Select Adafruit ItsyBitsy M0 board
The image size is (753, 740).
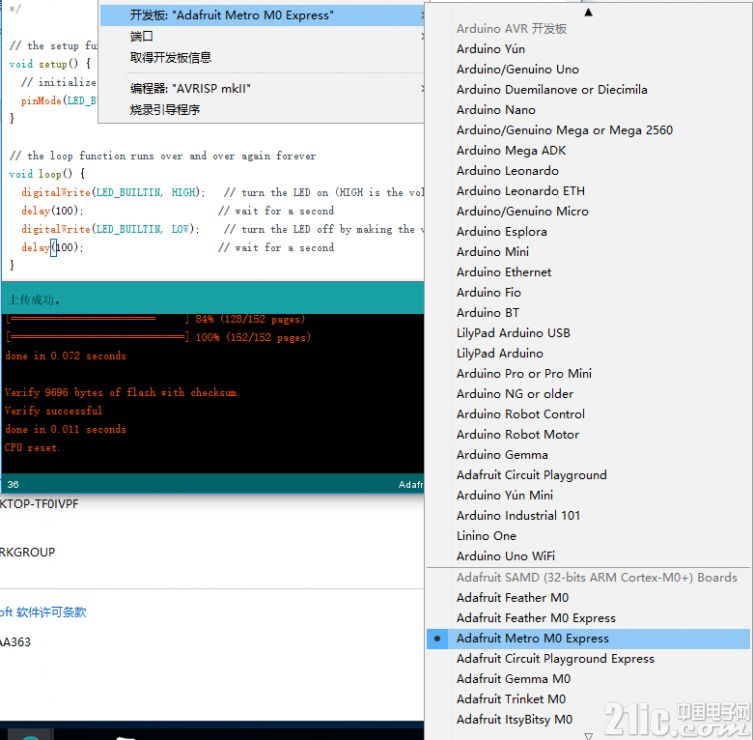coord(588,719)
